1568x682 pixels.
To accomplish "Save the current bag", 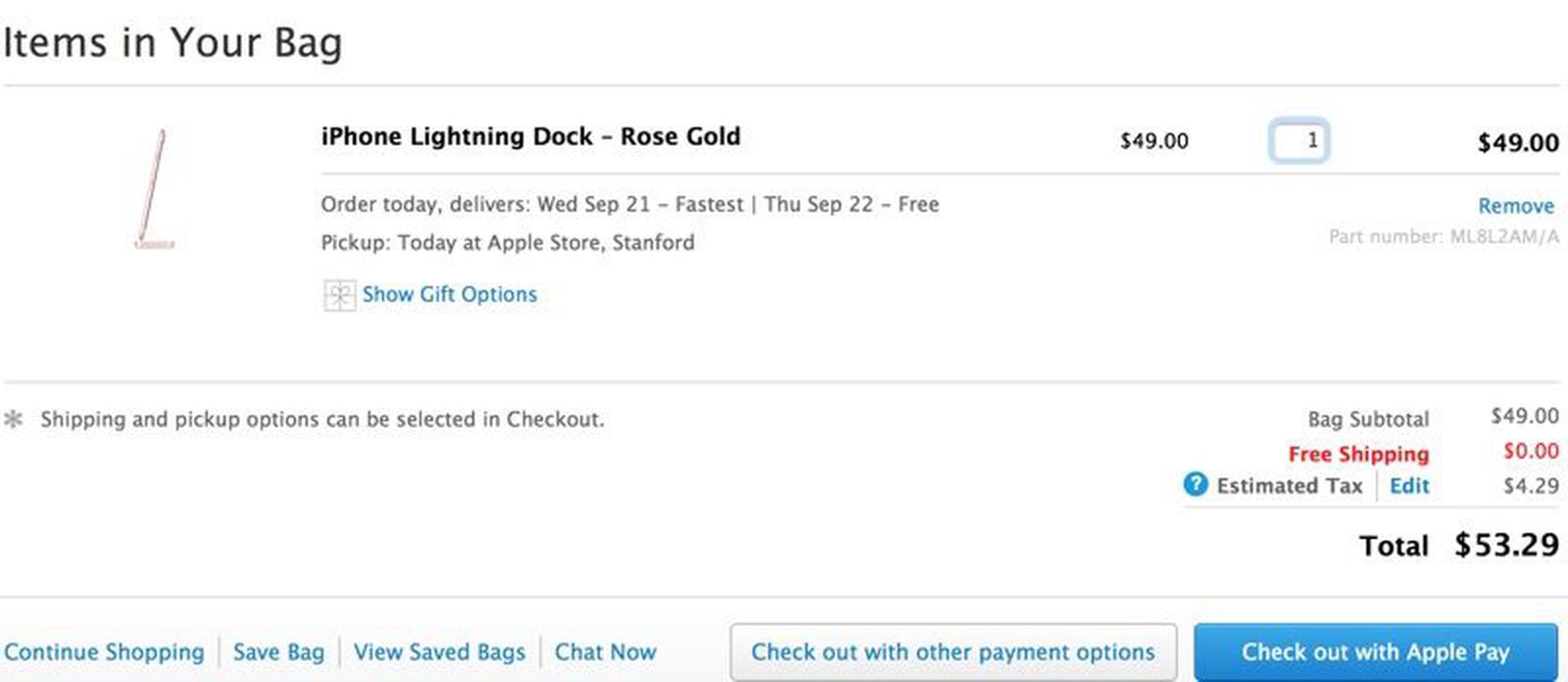I will click(x=277, y=652).
